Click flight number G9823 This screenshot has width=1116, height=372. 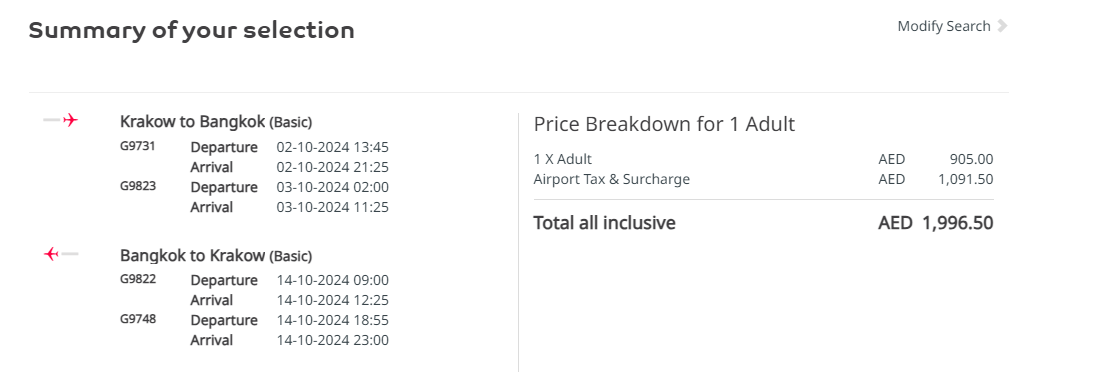137,186
